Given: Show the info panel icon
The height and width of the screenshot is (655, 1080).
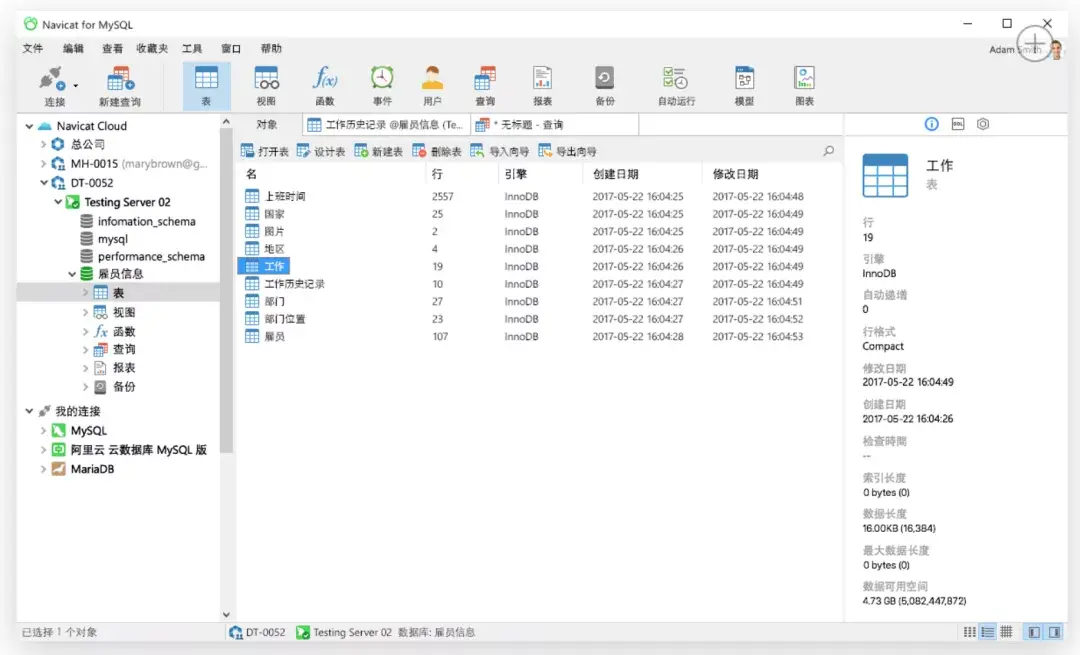Looking at the screenshot, I should pos(931,124).
